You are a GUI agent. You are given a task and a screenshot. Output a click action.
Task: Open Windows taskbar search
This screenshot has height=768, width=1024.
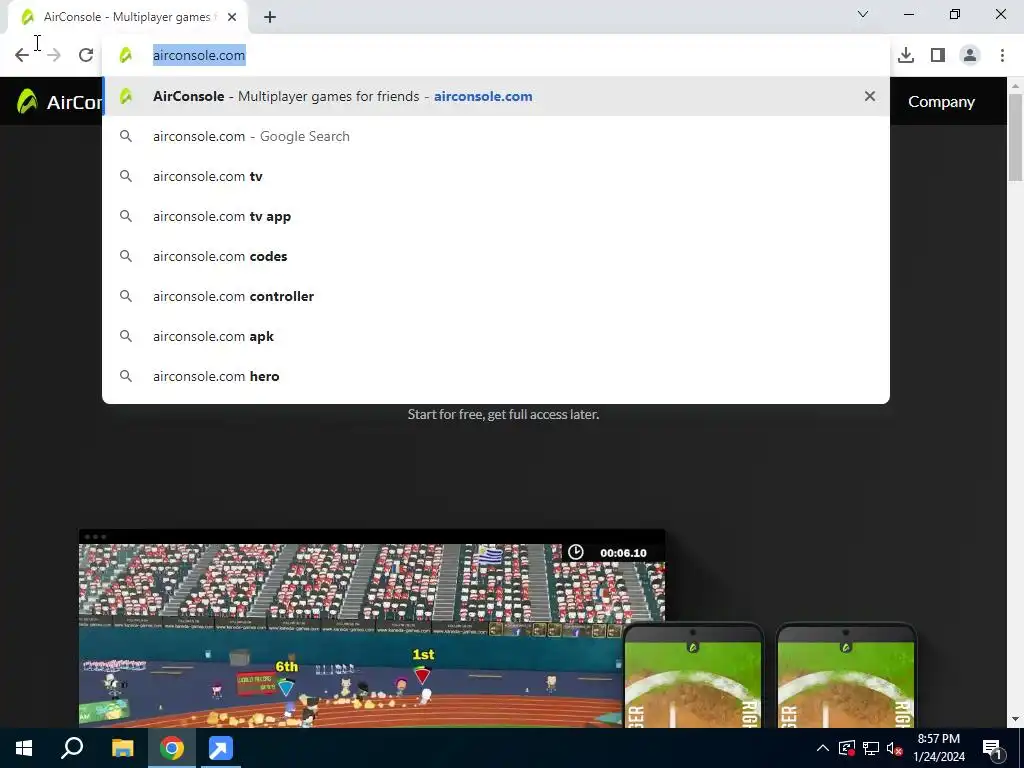pos(72,748)
